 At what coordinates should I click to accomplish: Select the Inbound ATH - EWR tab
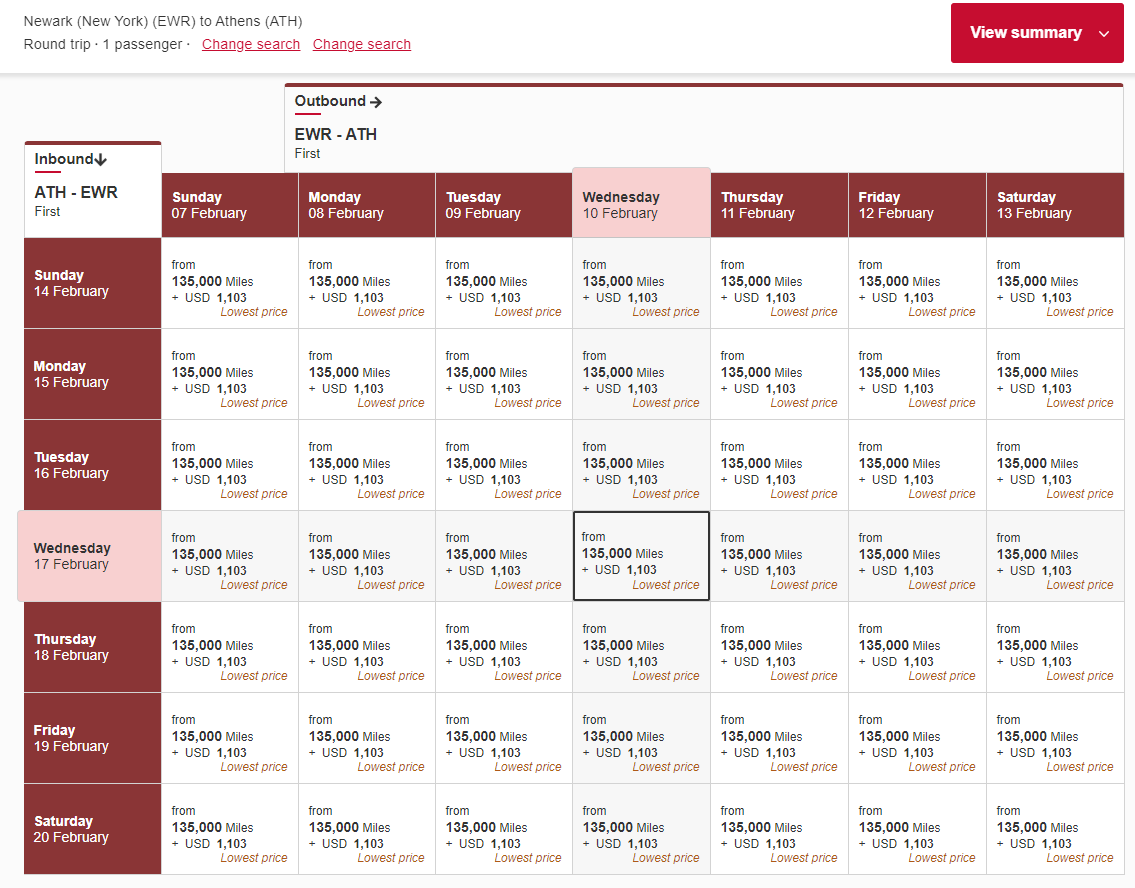click(76, 192)
